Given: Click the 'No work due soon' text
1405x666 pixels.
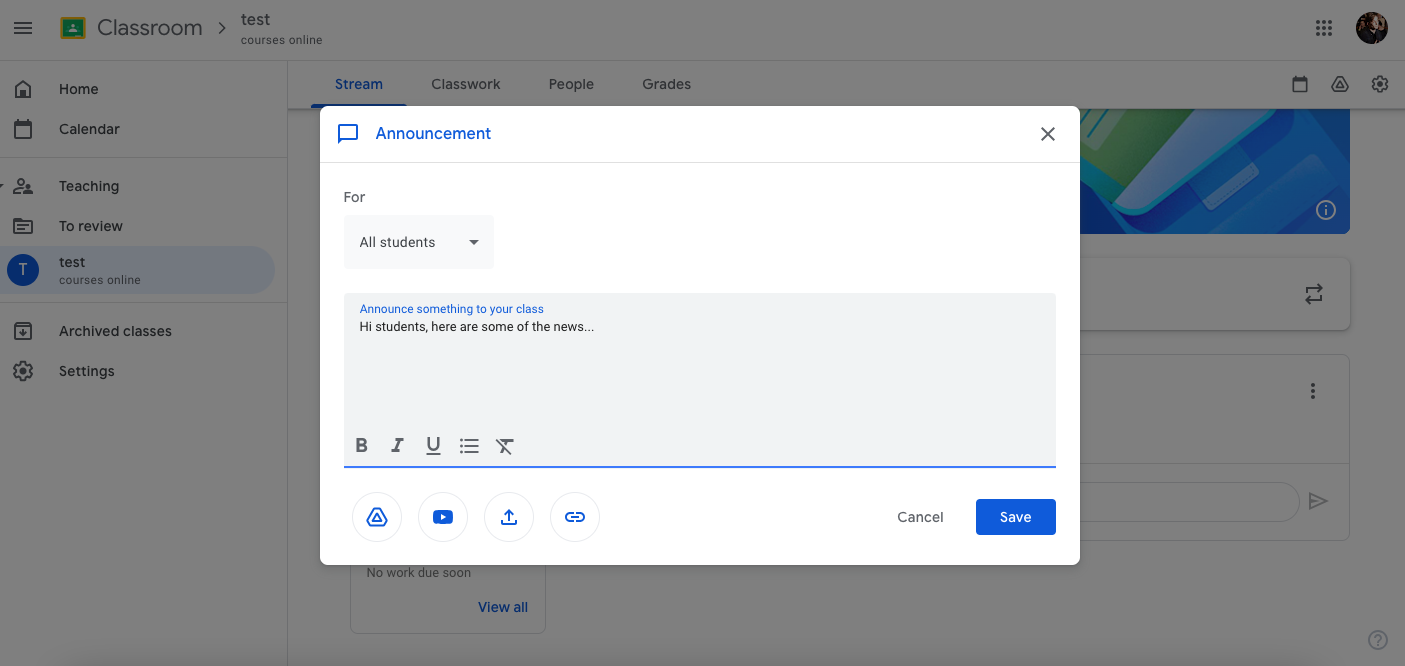Looking at the screenshot, I should 419,573.
